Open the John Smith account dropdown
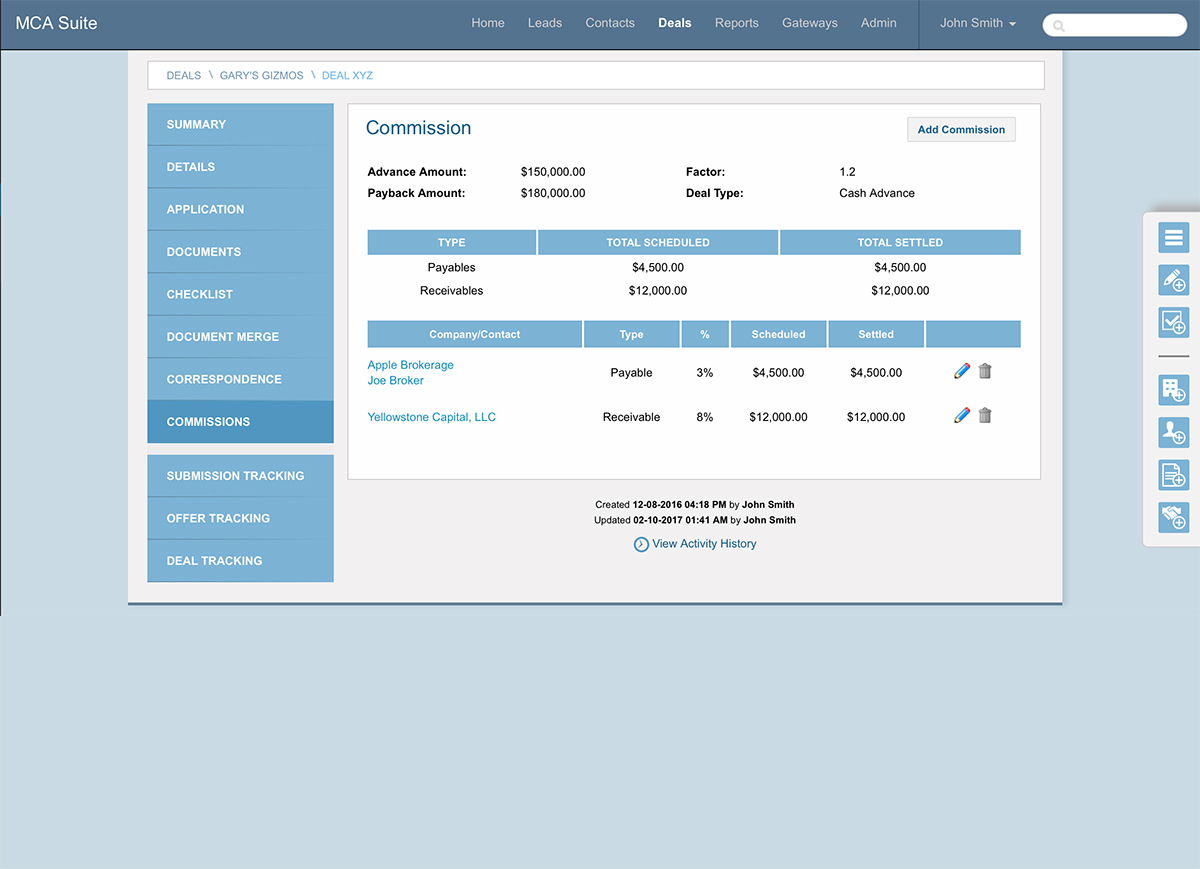 pyautogui.click(x=977, y=22)
